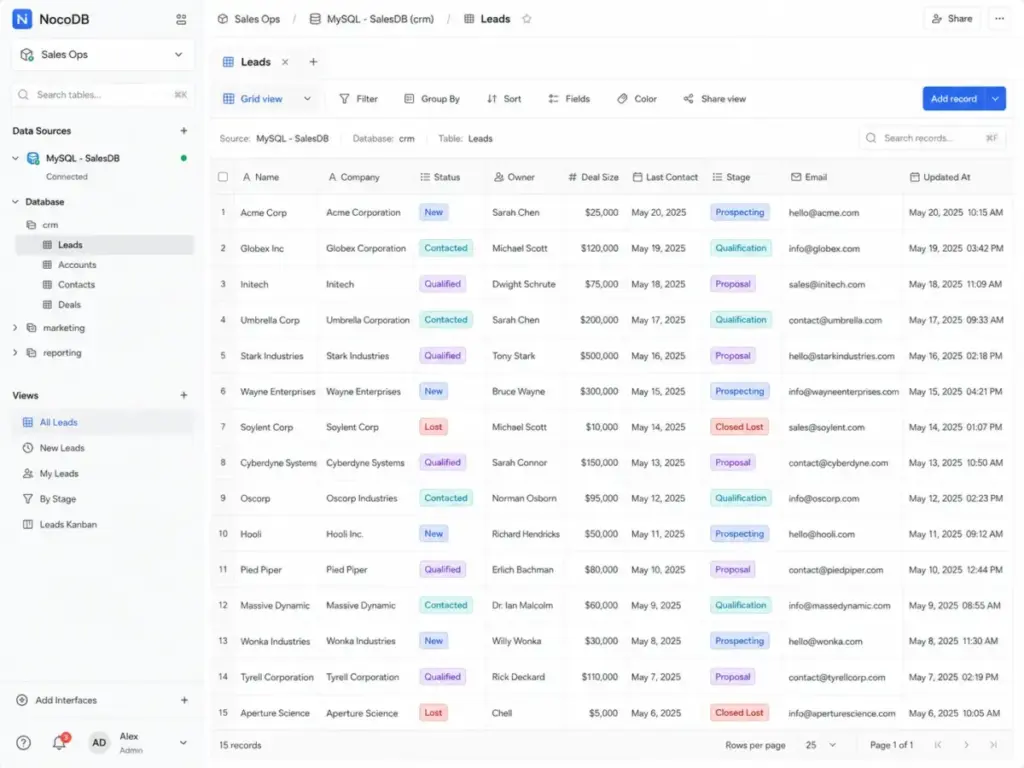
Task: Select the All Leads view
Action: tap(104, 423)
